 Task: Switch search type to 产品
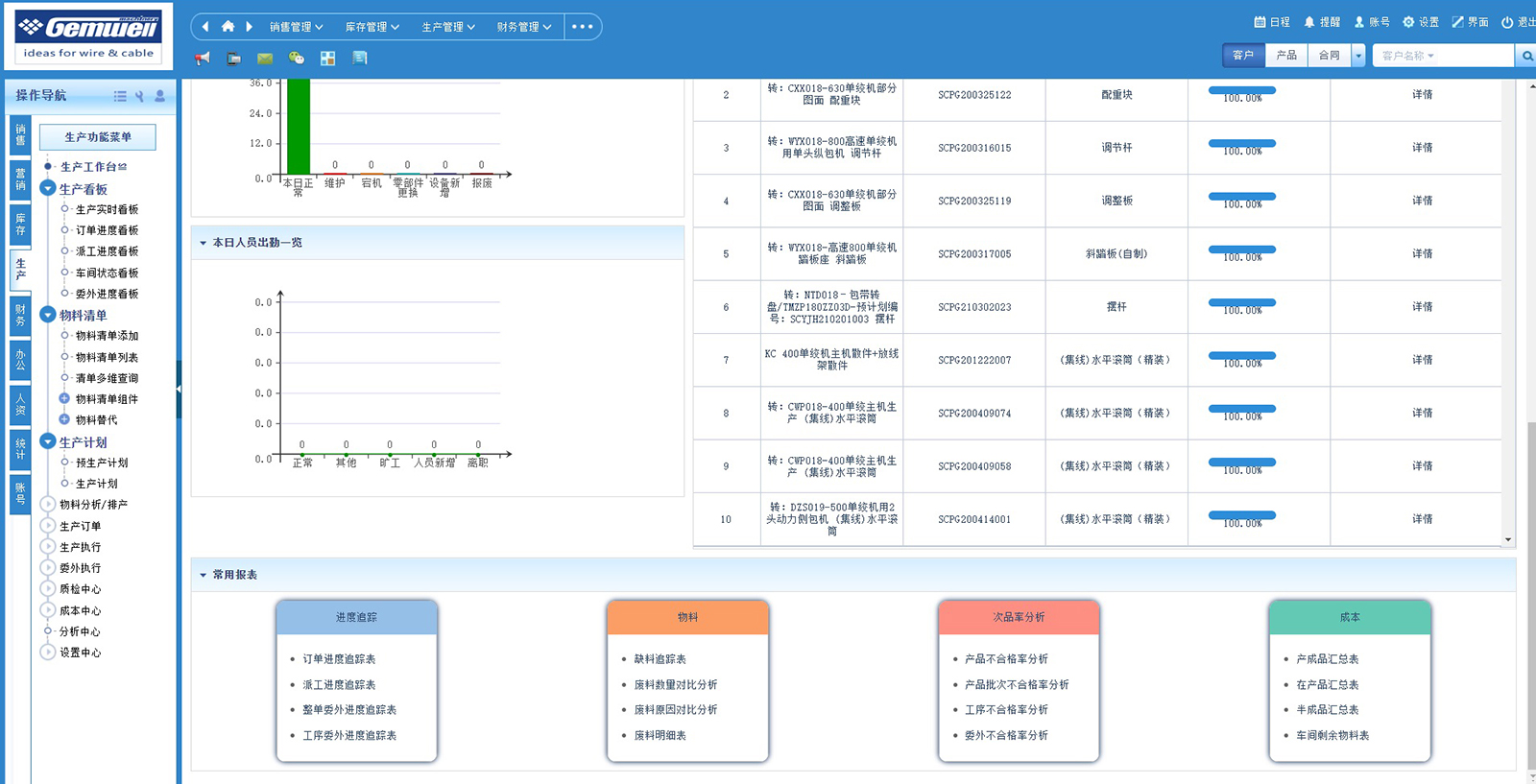point(1286,56)
